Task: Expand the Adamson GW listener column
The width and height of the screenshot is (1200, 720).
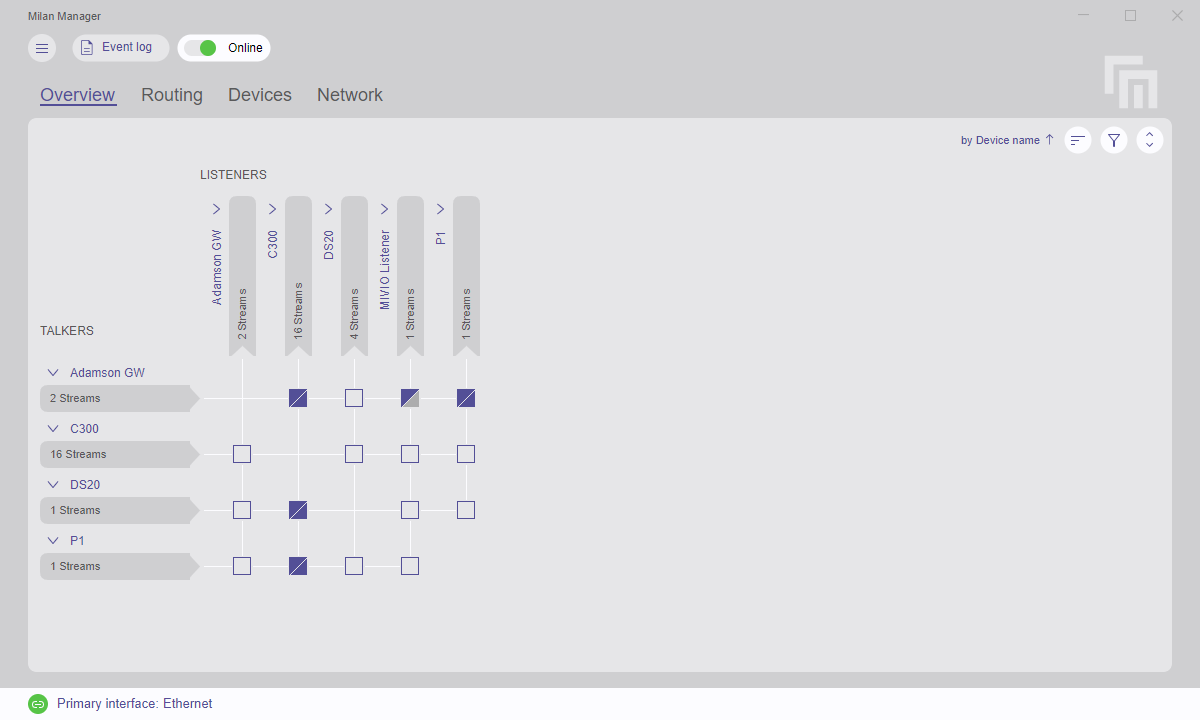Action: click(216, 209)
